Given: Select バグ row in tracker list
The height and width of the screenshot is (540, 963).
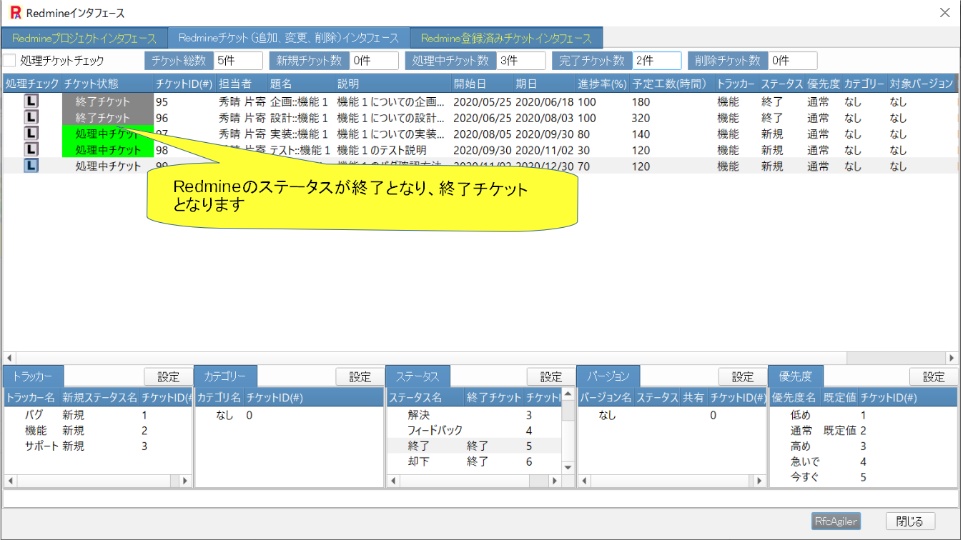Looking at the screenshot, I should 98,415.
